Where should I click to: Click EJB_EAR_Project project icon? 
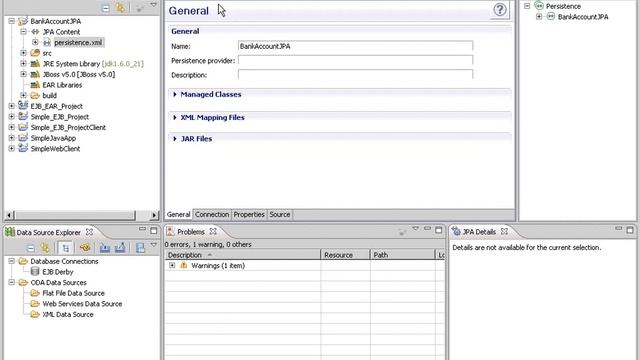pos(23,106)
